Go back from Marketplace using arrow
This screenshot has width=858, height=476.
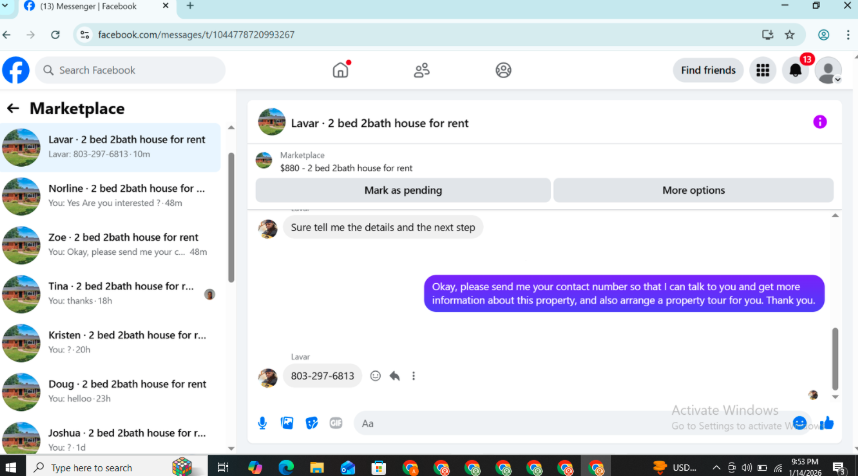coord(13,108)
